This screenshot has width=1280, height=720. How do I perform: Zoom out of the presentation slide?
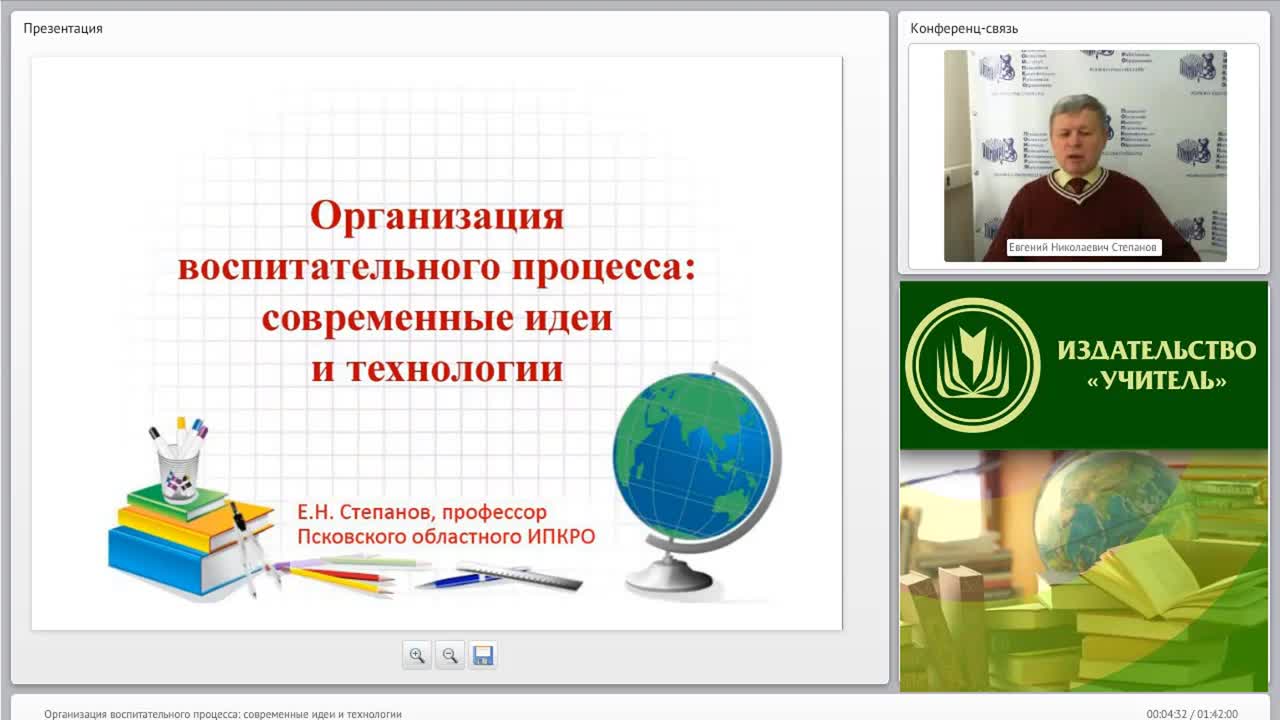point(450,656)
